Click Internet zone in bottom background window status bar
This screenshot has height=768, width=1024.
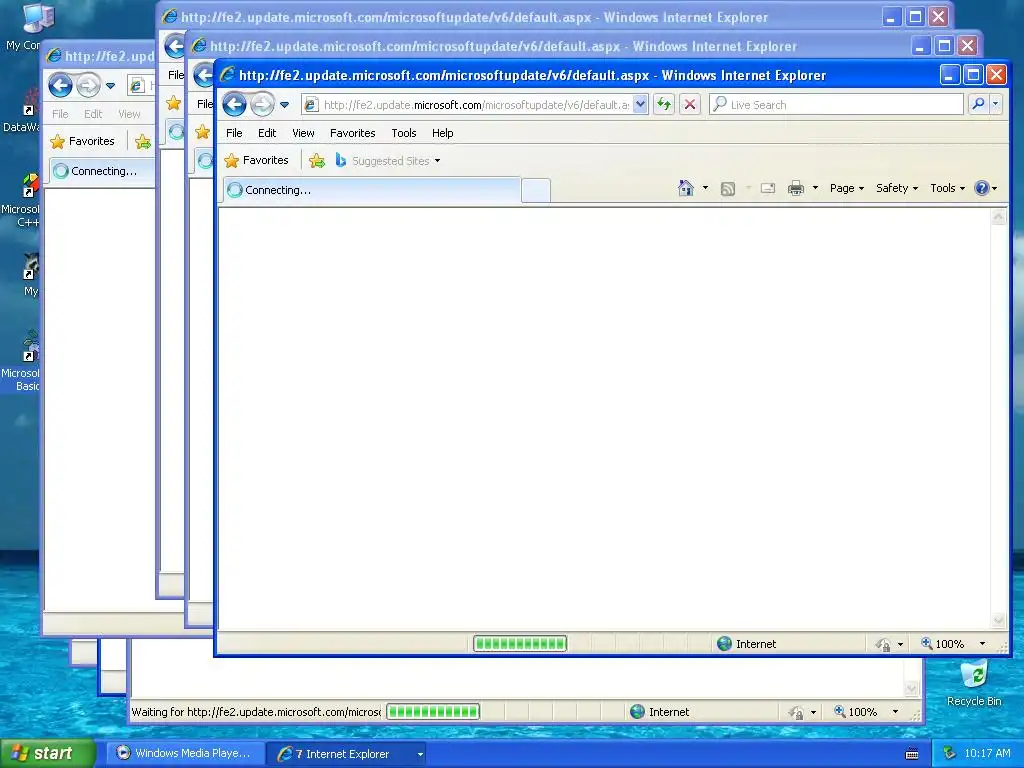tap(660, 712)
